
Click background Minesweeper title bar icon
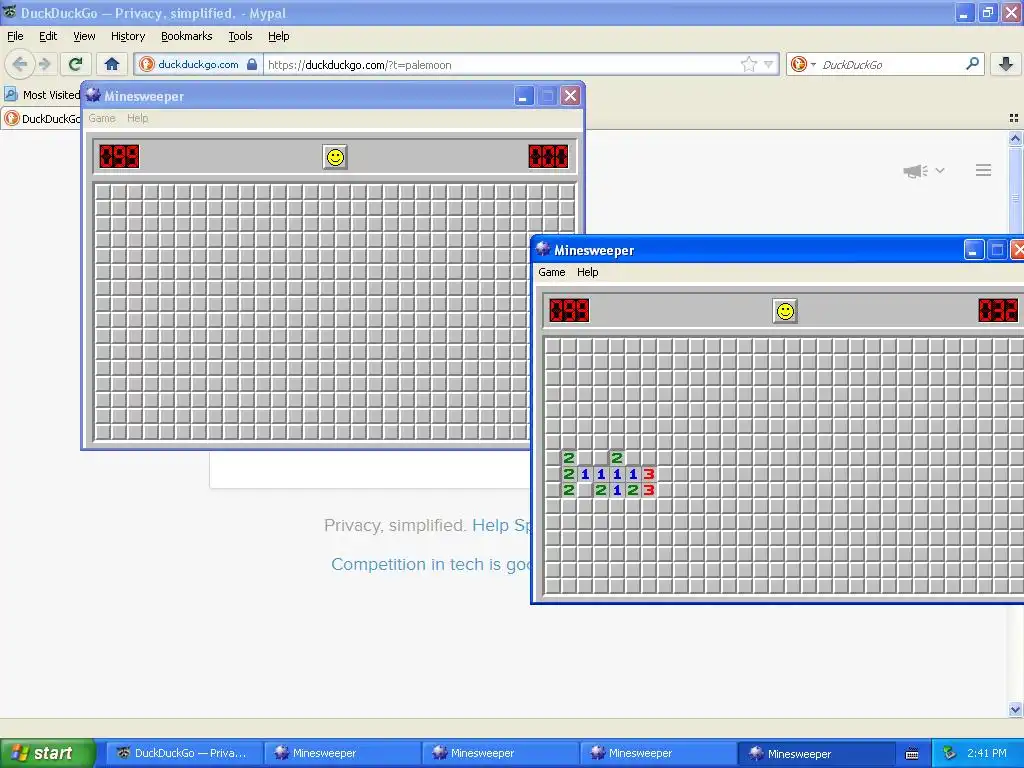(93, 95)
